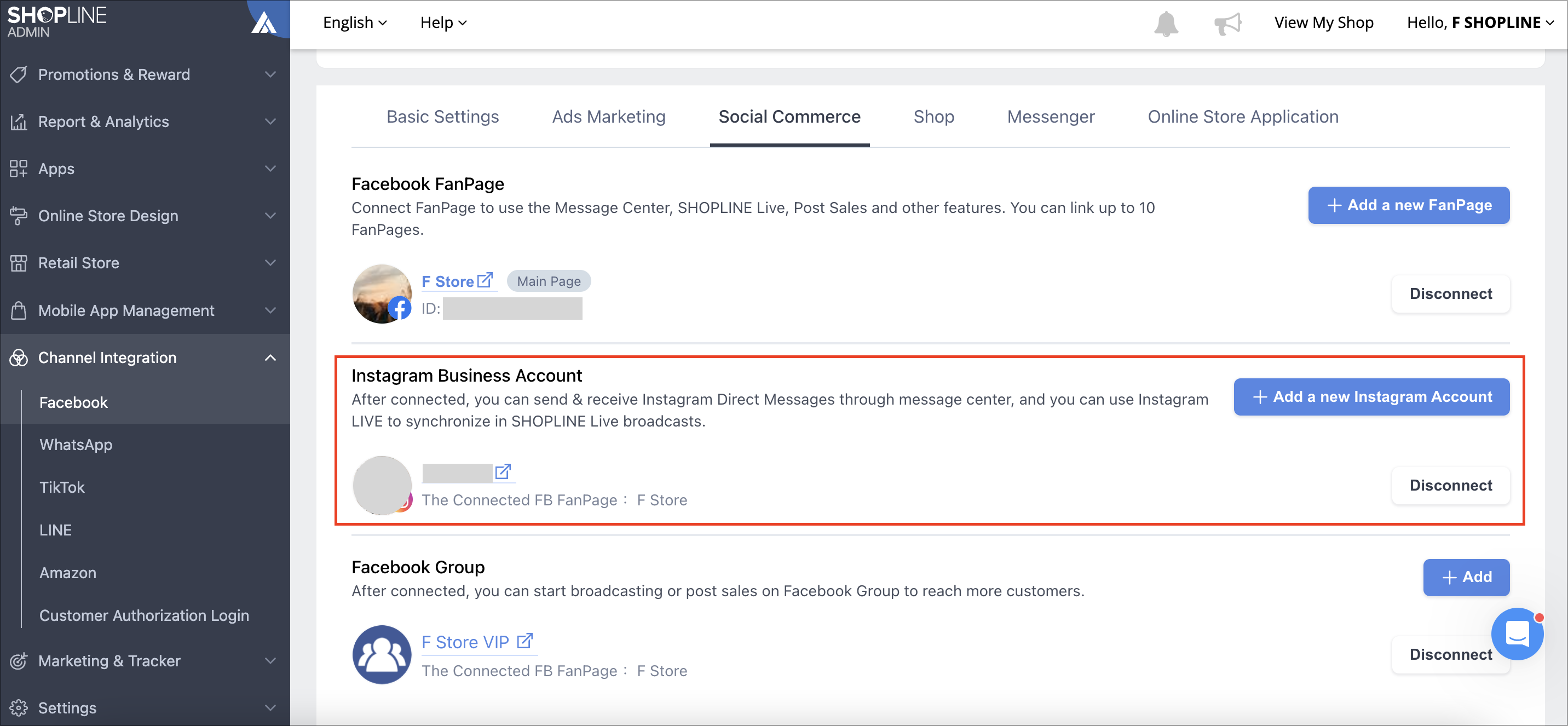Viewport: 1568px width, 726px height.
Task: Click the Settings gear icon
Action: (18, 708)
